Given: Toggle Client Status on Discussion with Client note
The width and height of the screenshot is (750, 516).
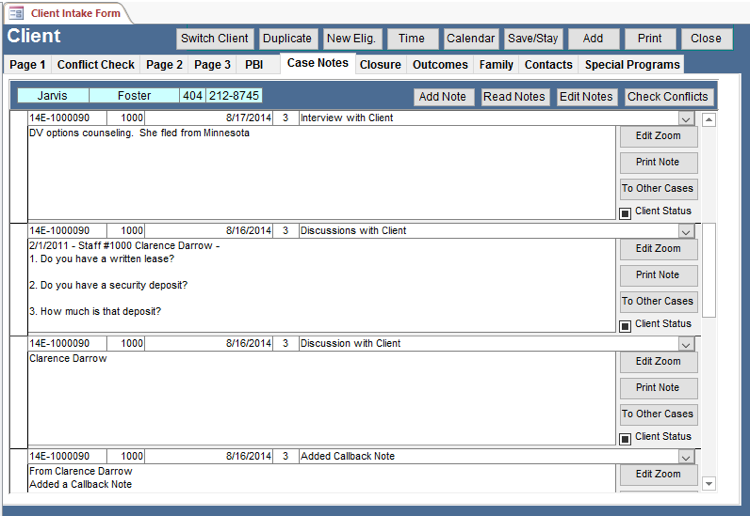Looking at the screenshot, I should pyautogui.click(x=625, y=438).
